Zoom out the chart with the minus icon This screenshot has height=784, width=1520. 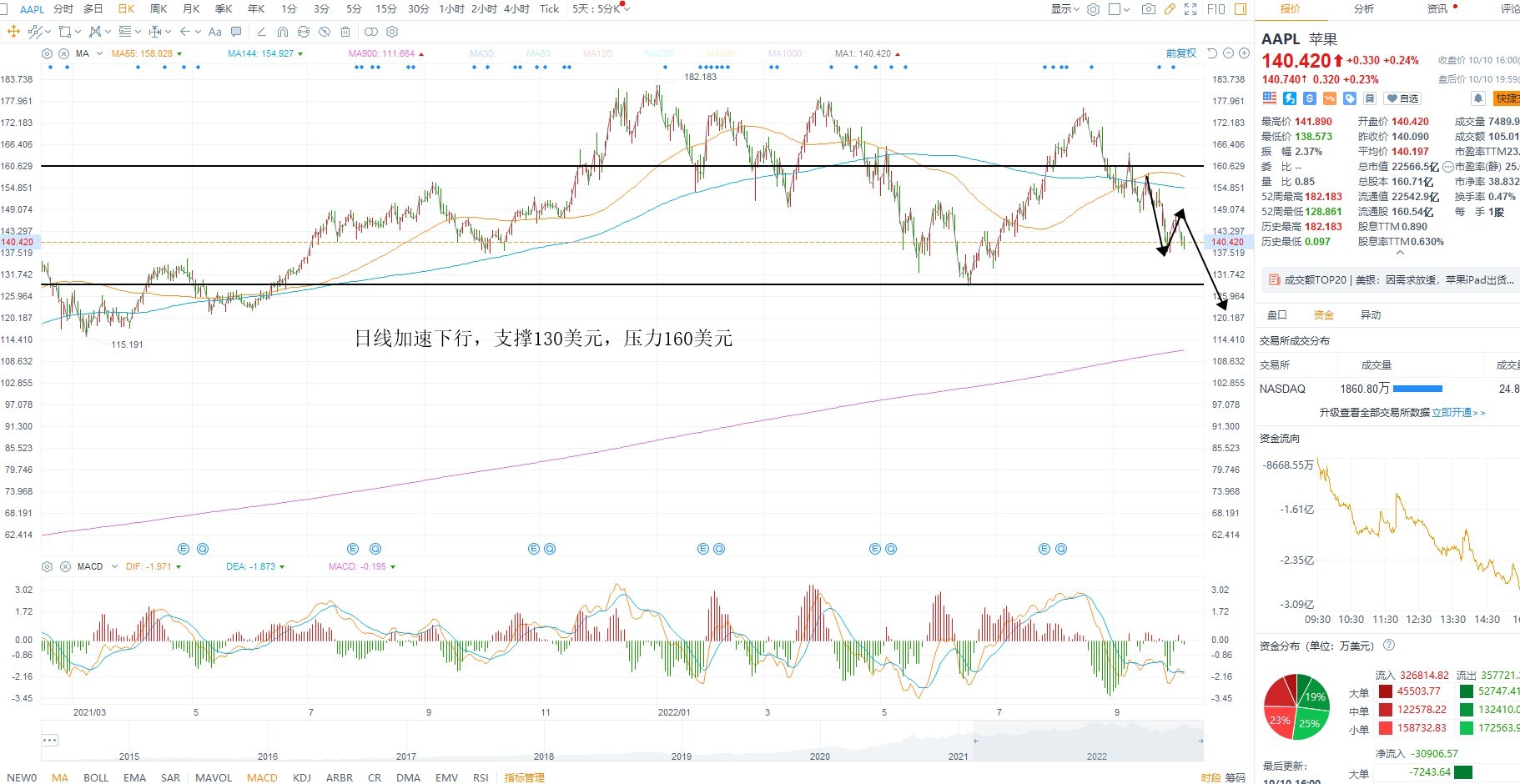point(1228,53)
